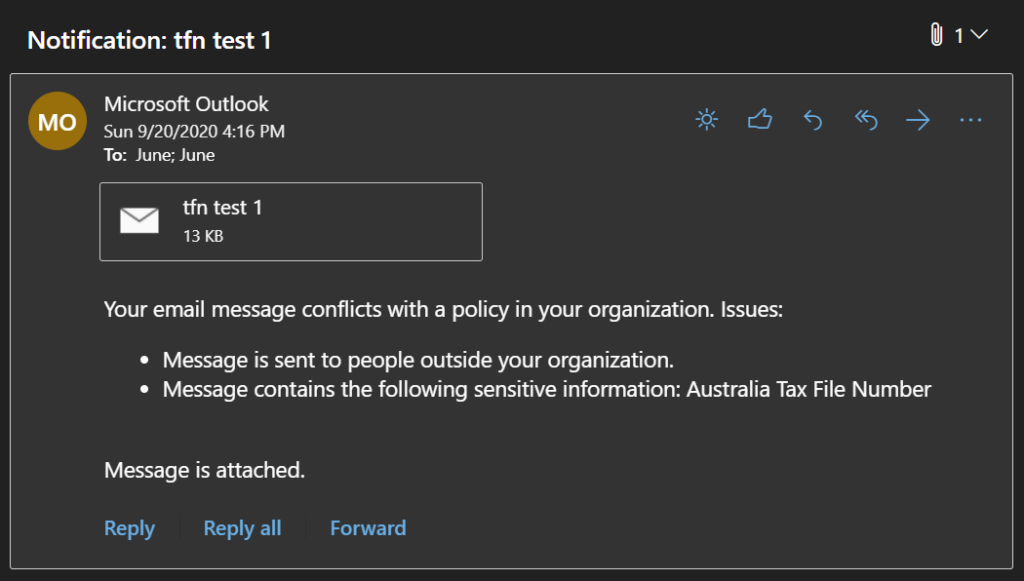Click the reply arrow icon
Viewport: 1024px width, 581px height.
tap(813, 120)
